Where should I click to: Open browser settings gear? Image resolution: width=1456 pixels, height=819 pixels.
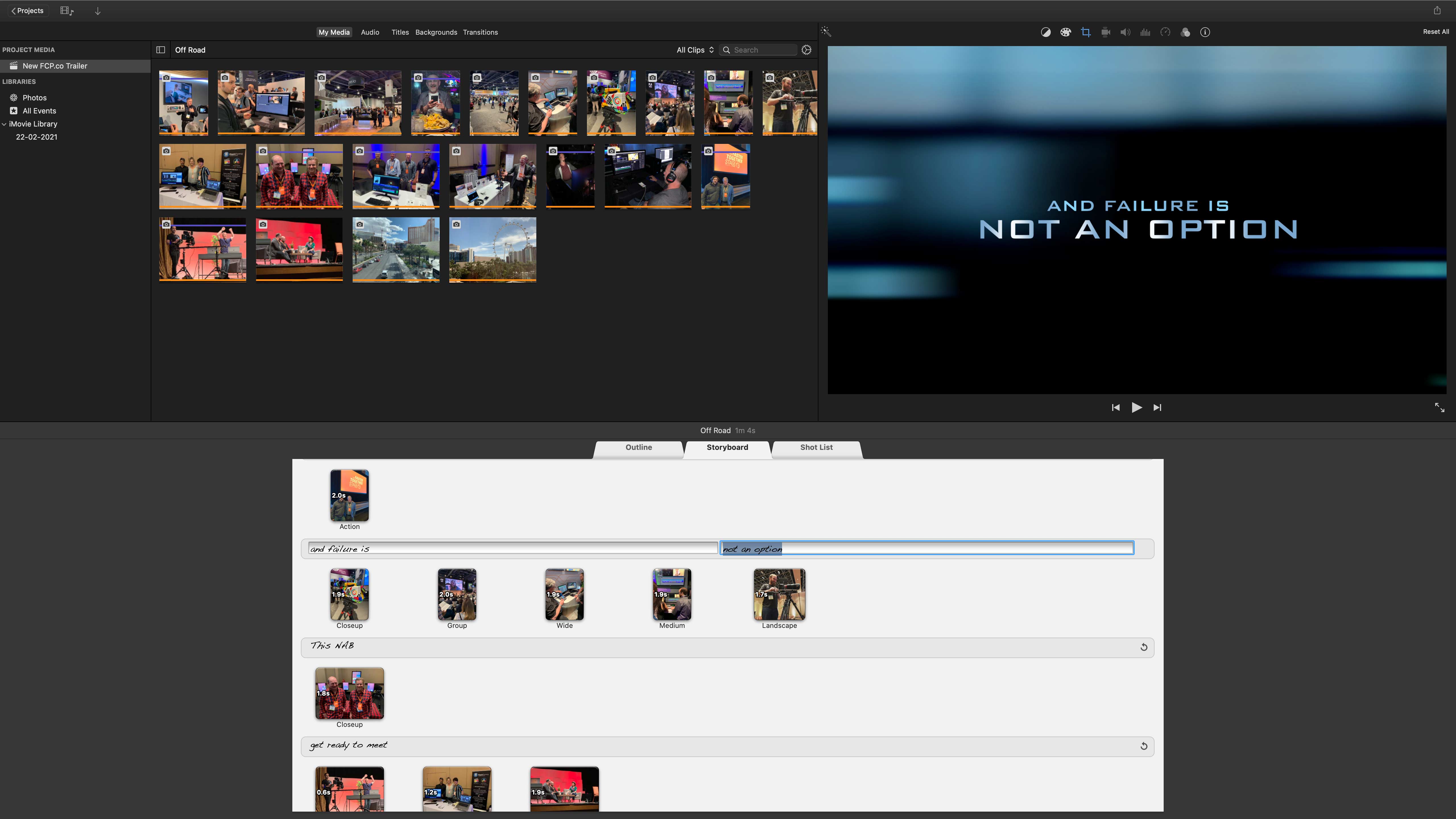[x=806, y=50]
